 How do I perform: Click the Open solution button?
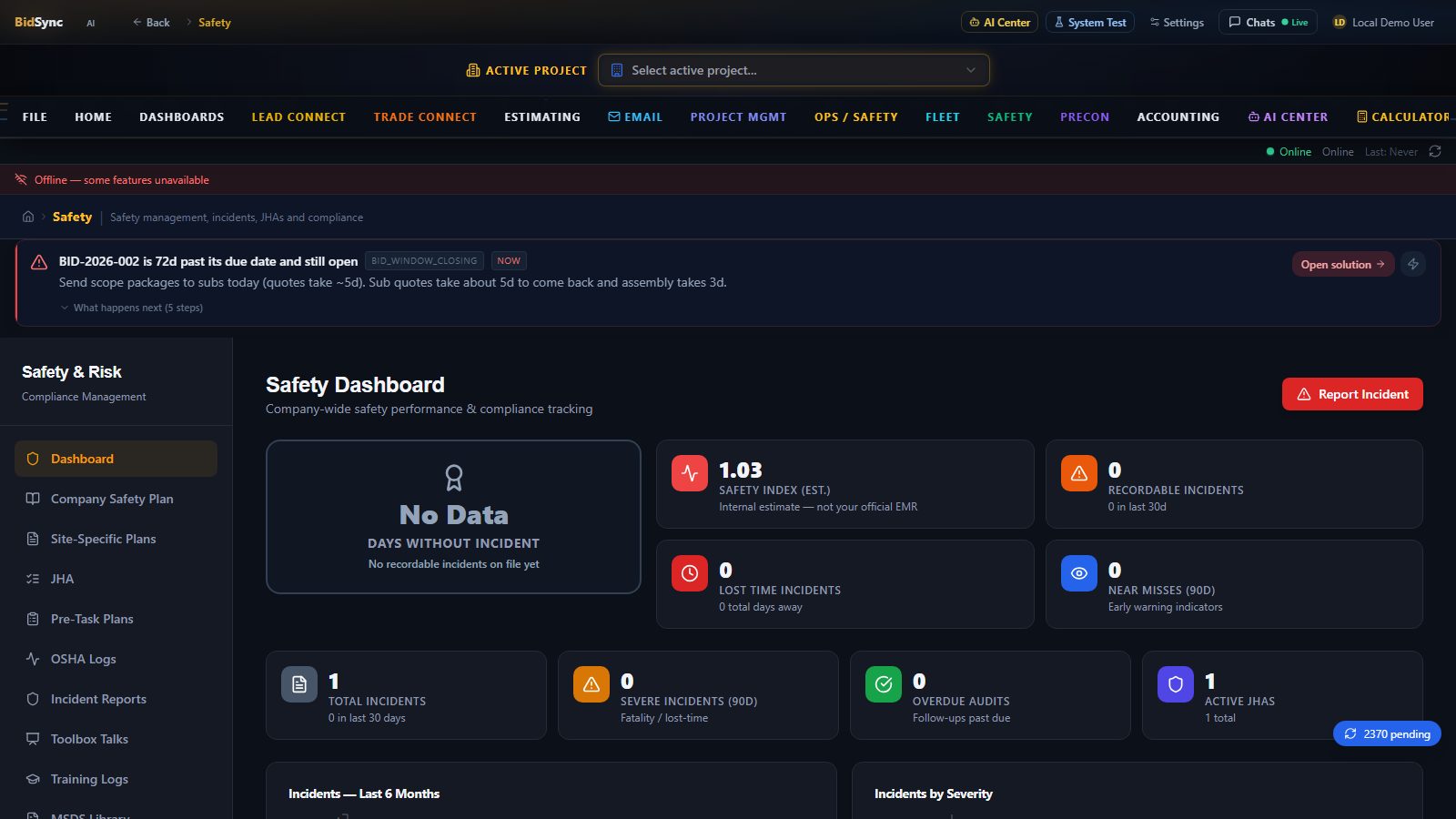pyautogui.click(x=1343, y=264)
